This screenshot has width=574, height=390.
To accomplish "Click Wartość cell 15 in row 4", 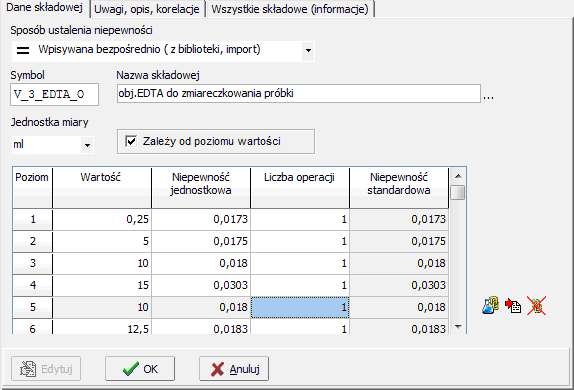I will (x=102, y=285).
